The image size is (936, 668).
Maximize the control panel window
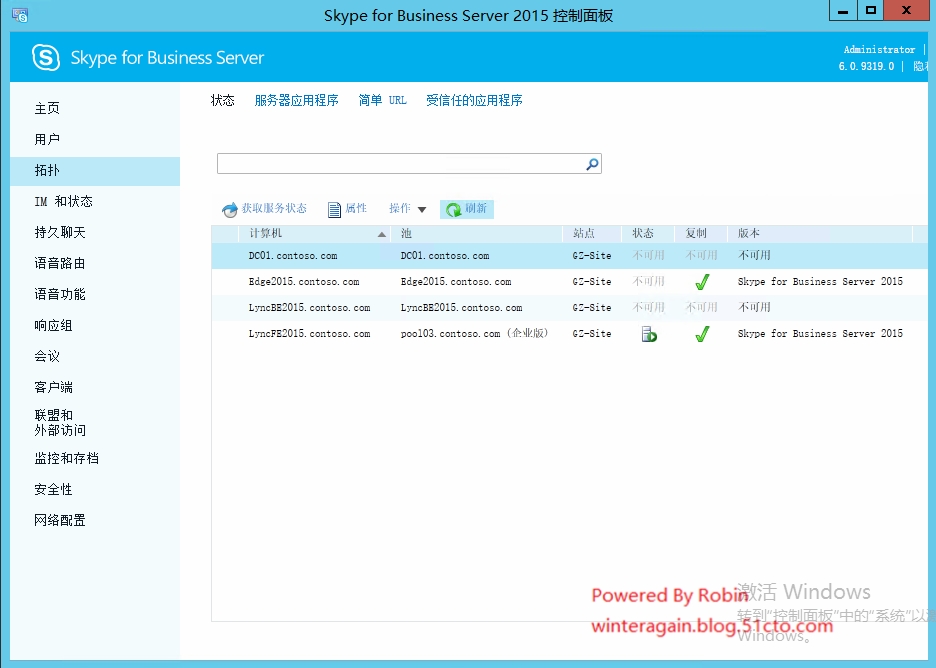click(871, 11)
